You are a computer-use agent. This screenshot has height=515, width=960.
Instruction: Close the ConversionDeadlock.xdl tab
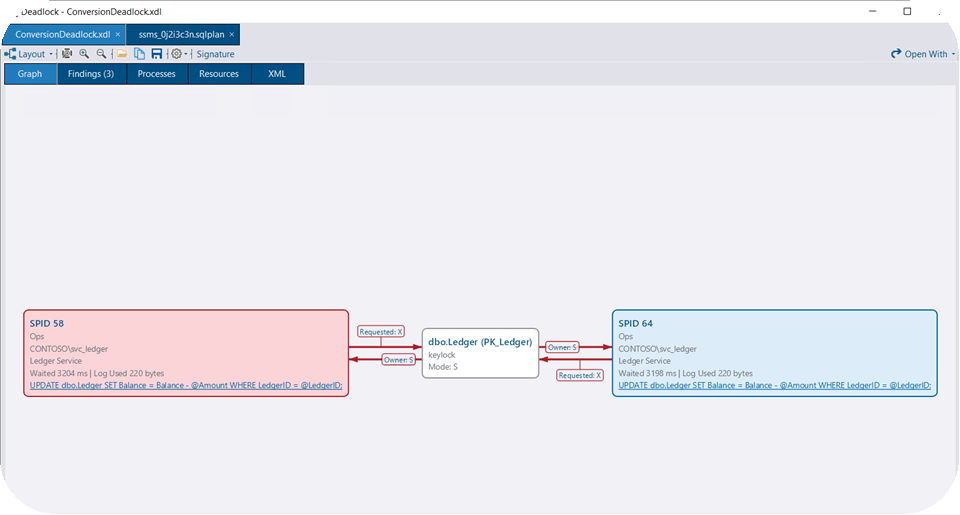[x=118, y=34]
